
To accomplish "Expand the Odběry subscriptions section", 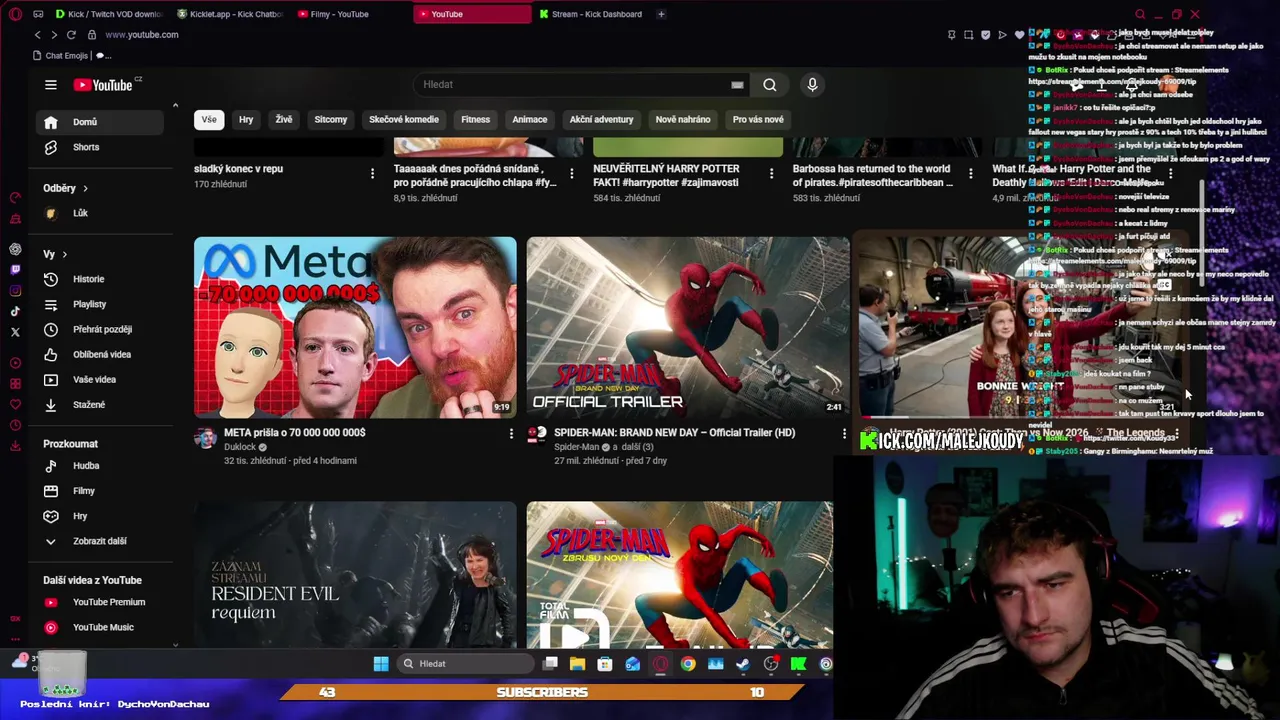I will tap(66, 188).
